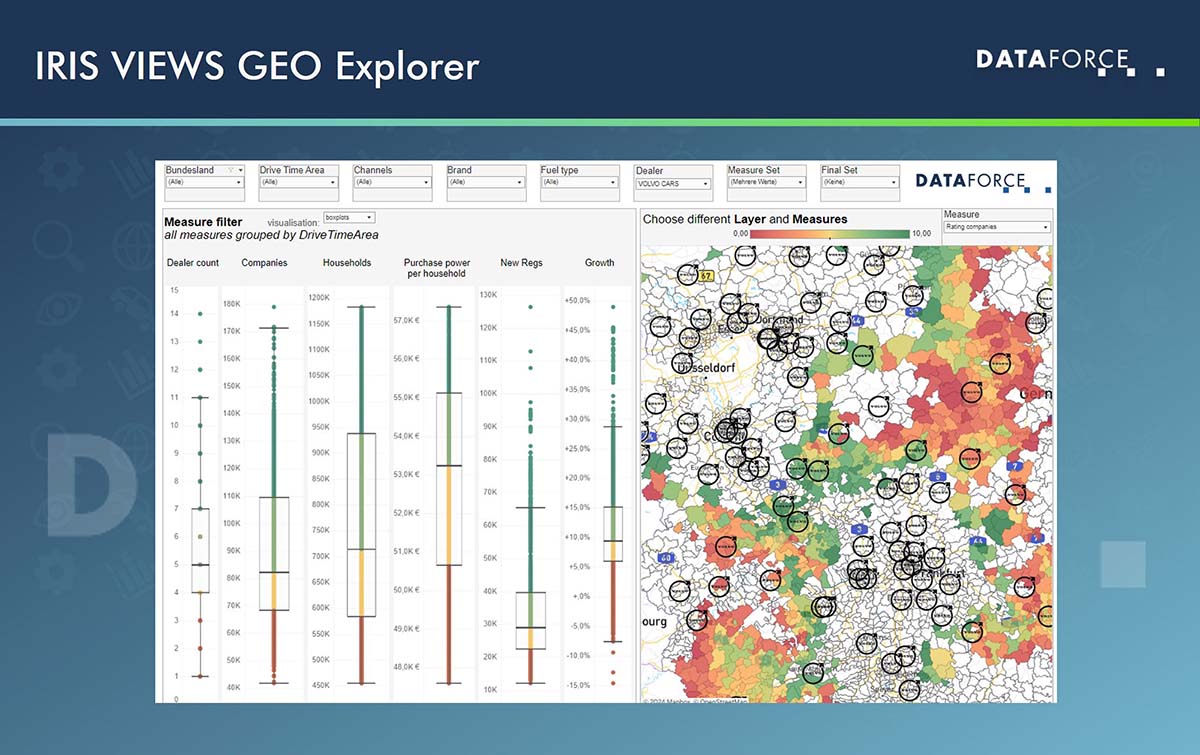The height and width of the screenshot is (755, 1200).
Task: Select the Volvo marker above the Düsseldorf label
Action: [x=684, y=362]
